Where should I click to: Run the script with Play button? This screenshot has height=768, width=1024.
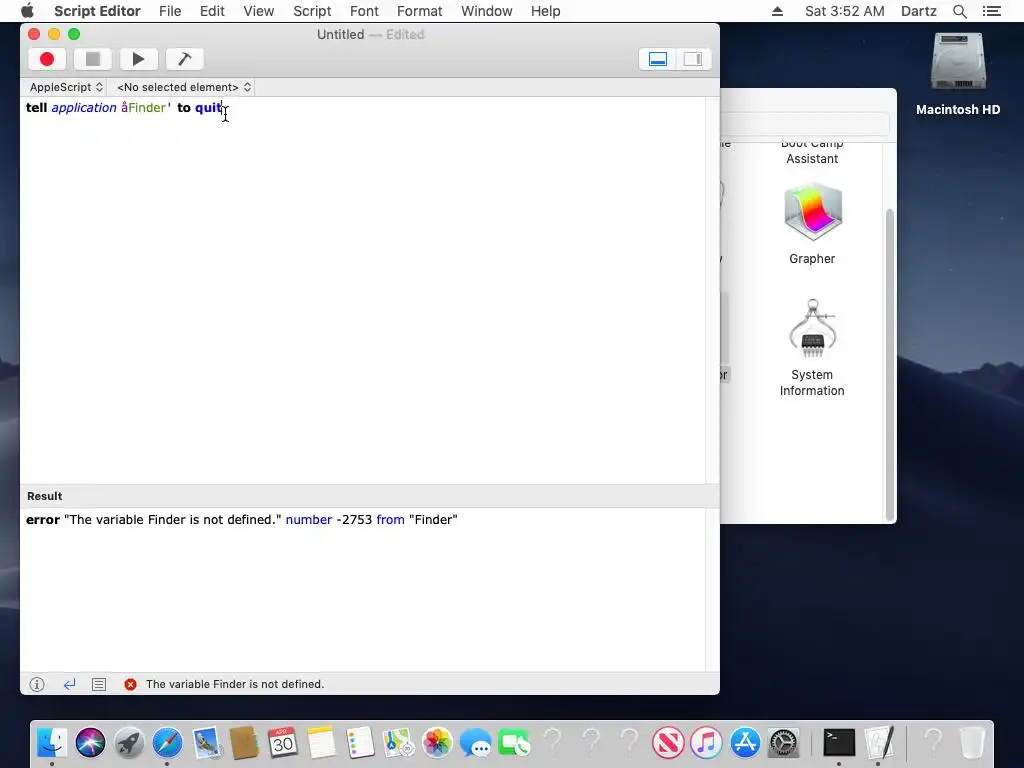point(138,59)
